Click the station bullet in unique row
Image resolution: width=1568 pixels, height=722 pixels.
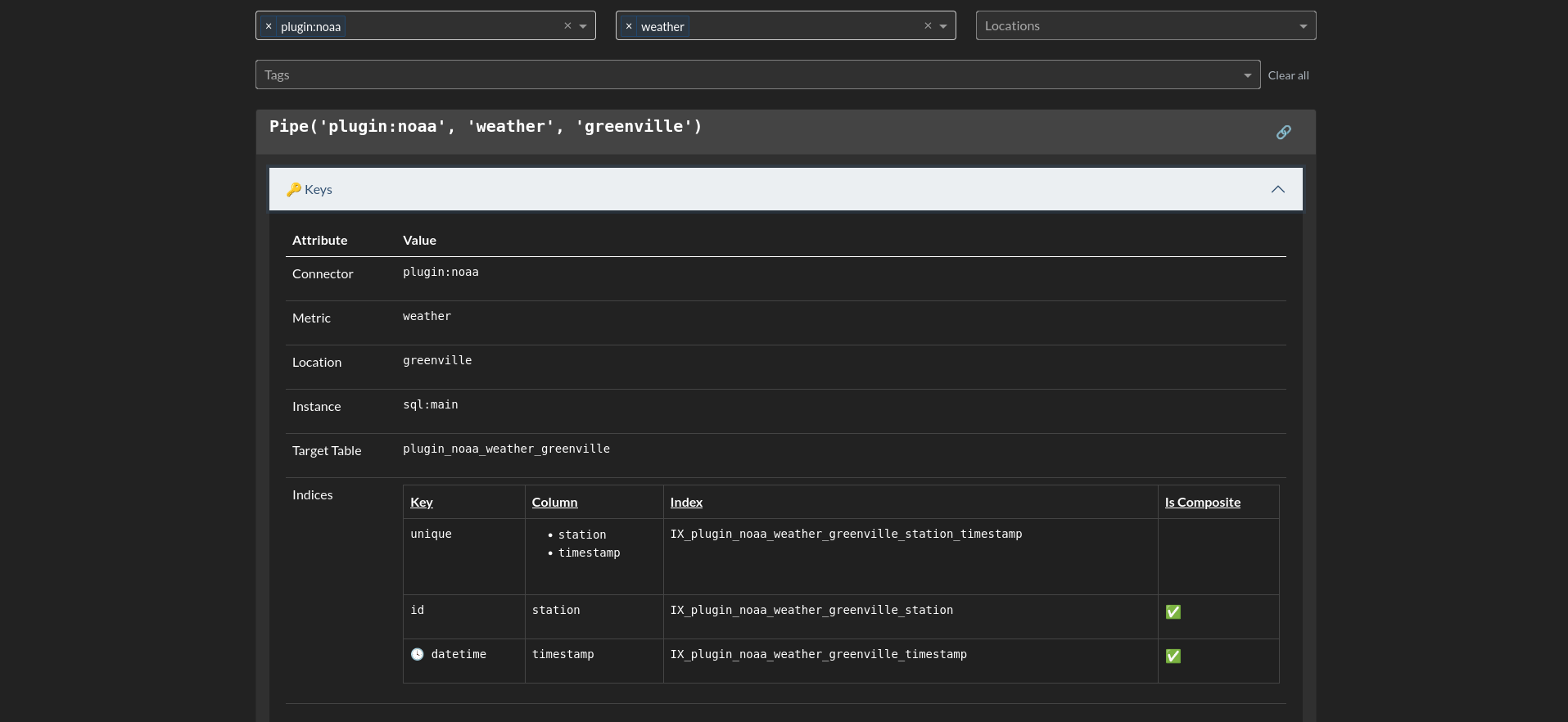coord(582,535)
